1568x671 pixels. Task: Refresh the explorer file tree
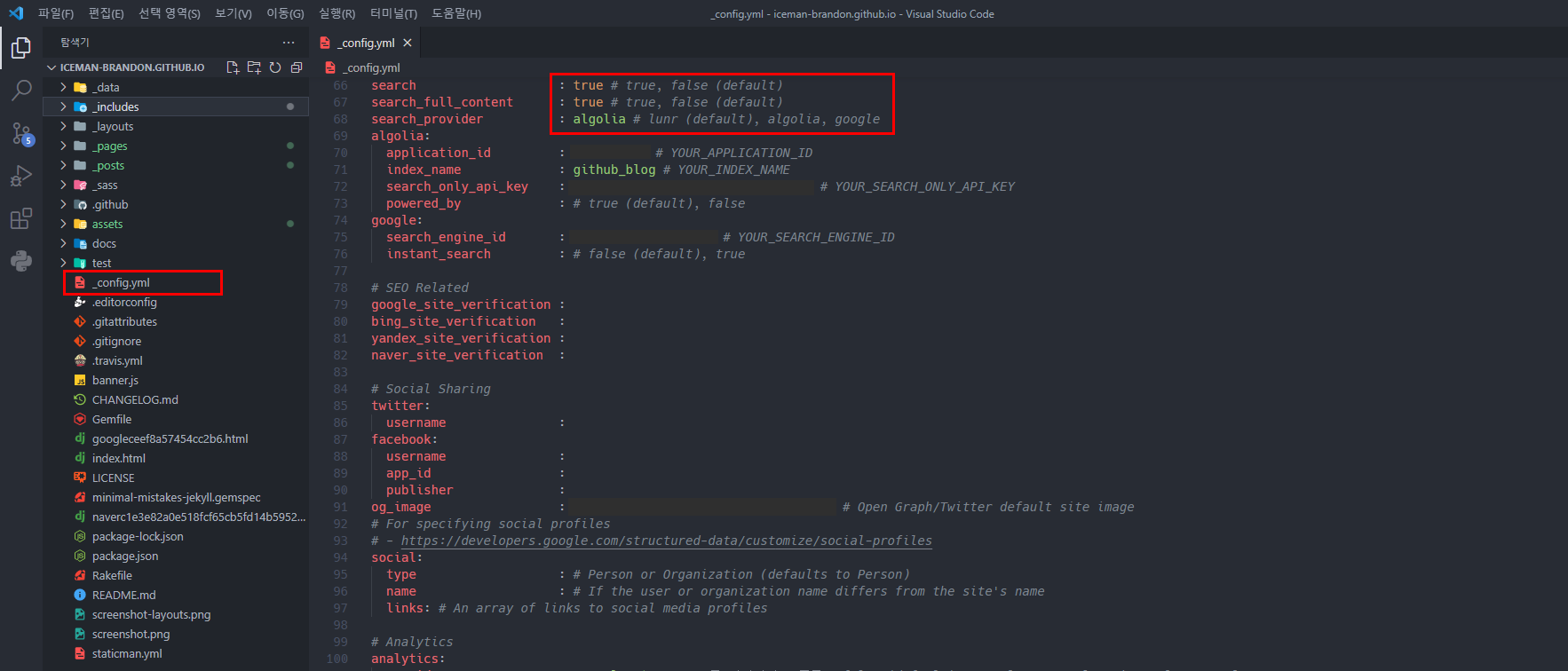pos(275,67)
